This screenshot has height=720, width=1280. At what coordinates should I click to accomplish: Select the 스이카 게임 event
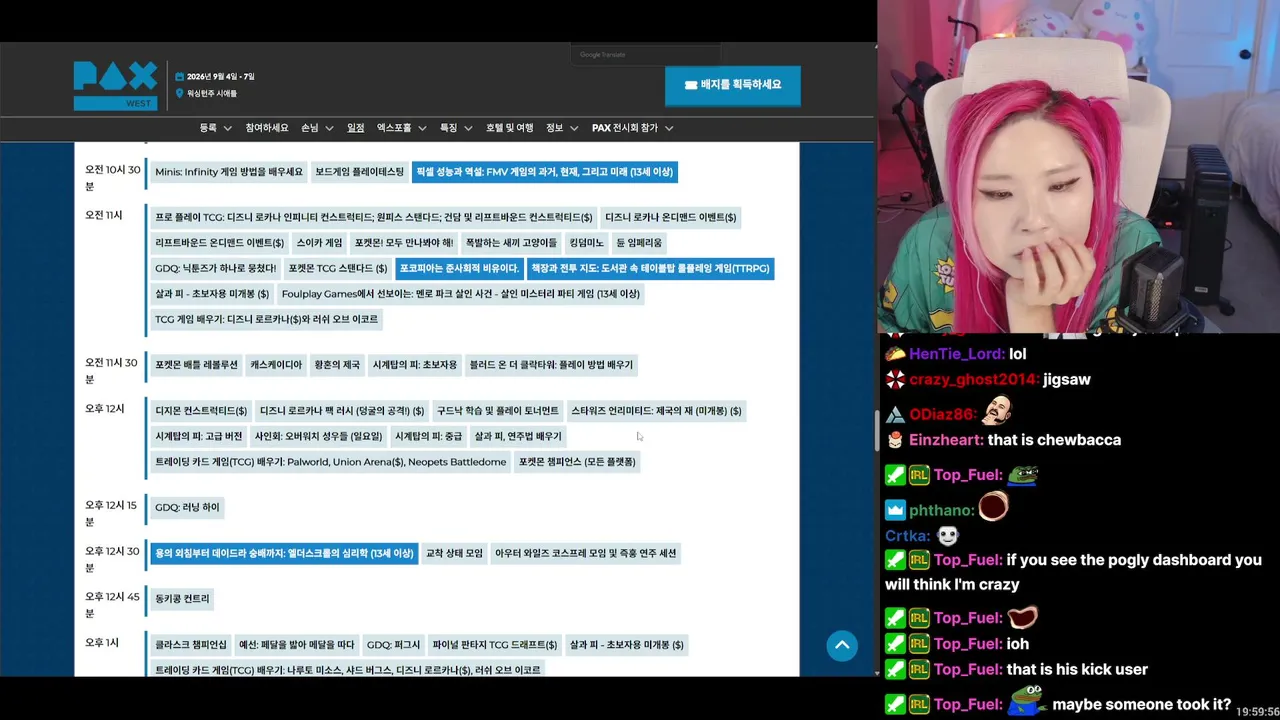319,243
